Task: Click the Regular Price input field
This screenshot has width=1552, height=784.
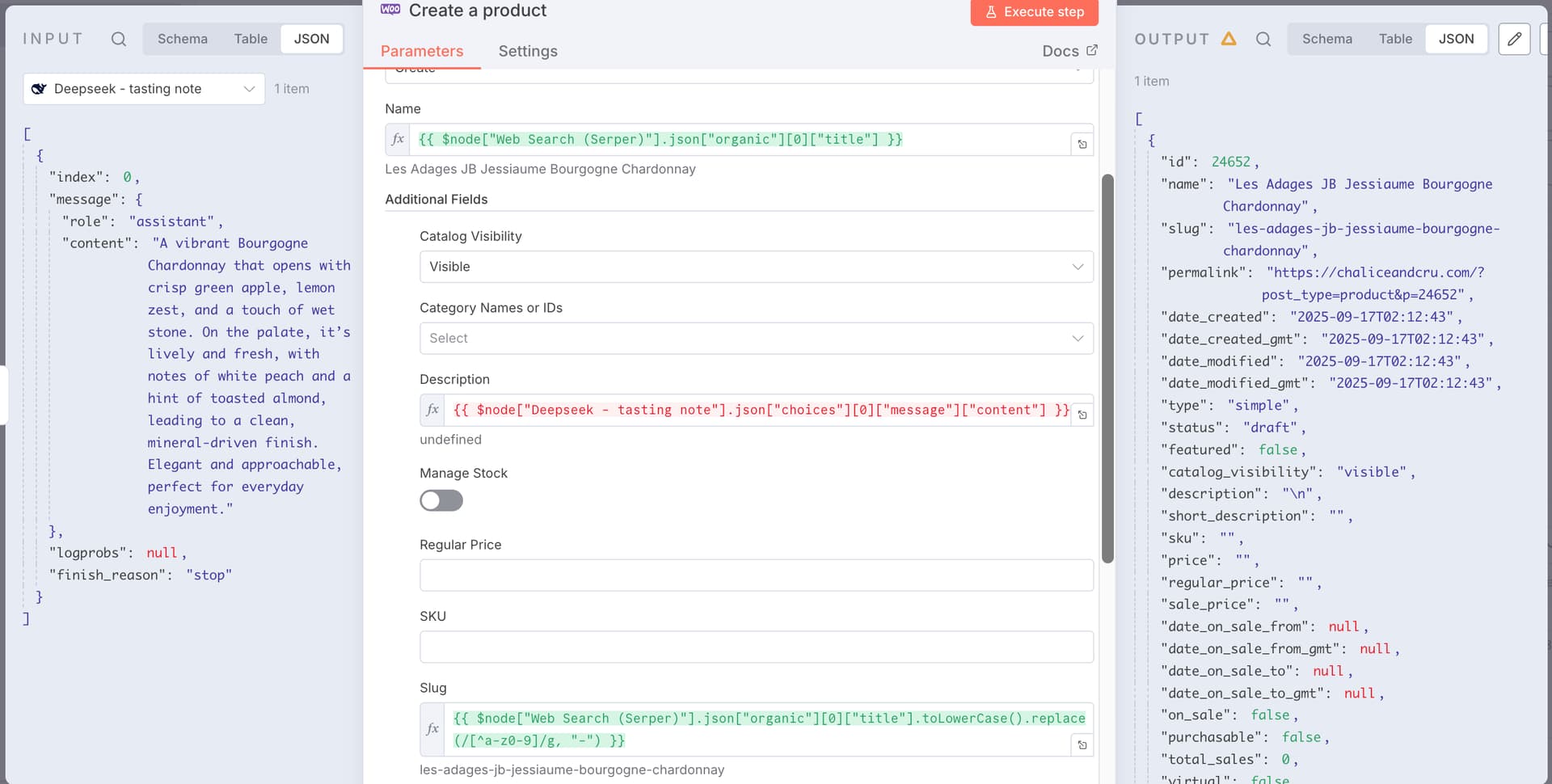Action: pos(756,575)
